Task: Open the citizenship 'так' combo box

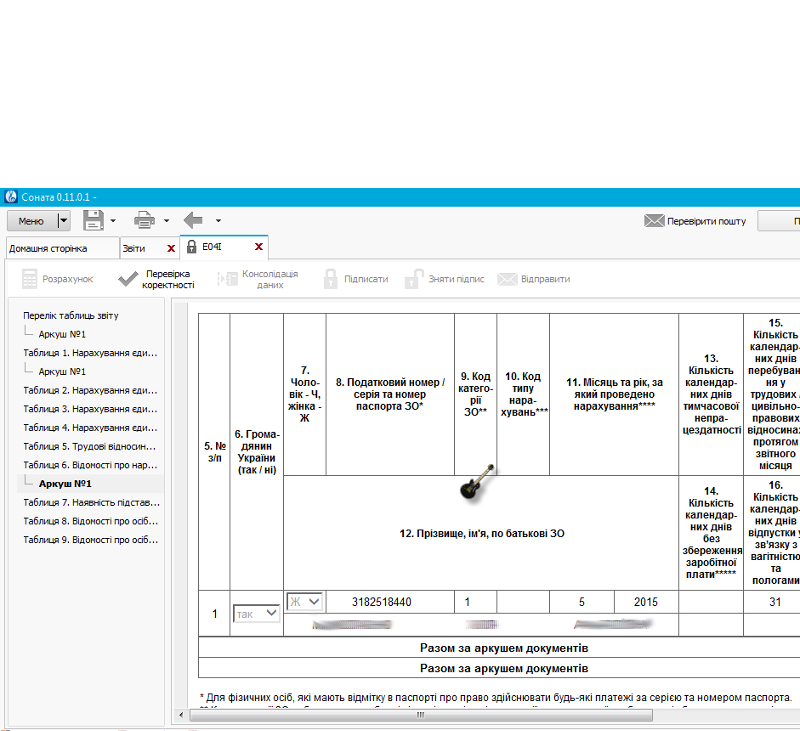Action: 257,613
